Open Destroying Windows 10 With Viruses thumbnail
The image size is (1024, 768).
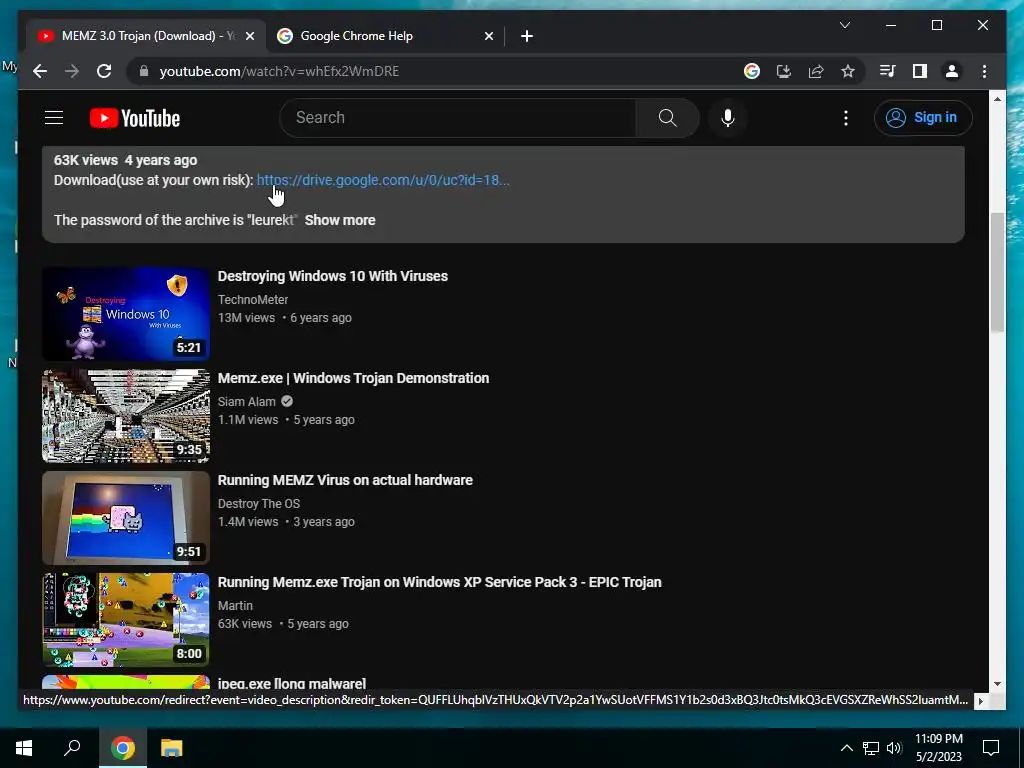pos(126,313)
